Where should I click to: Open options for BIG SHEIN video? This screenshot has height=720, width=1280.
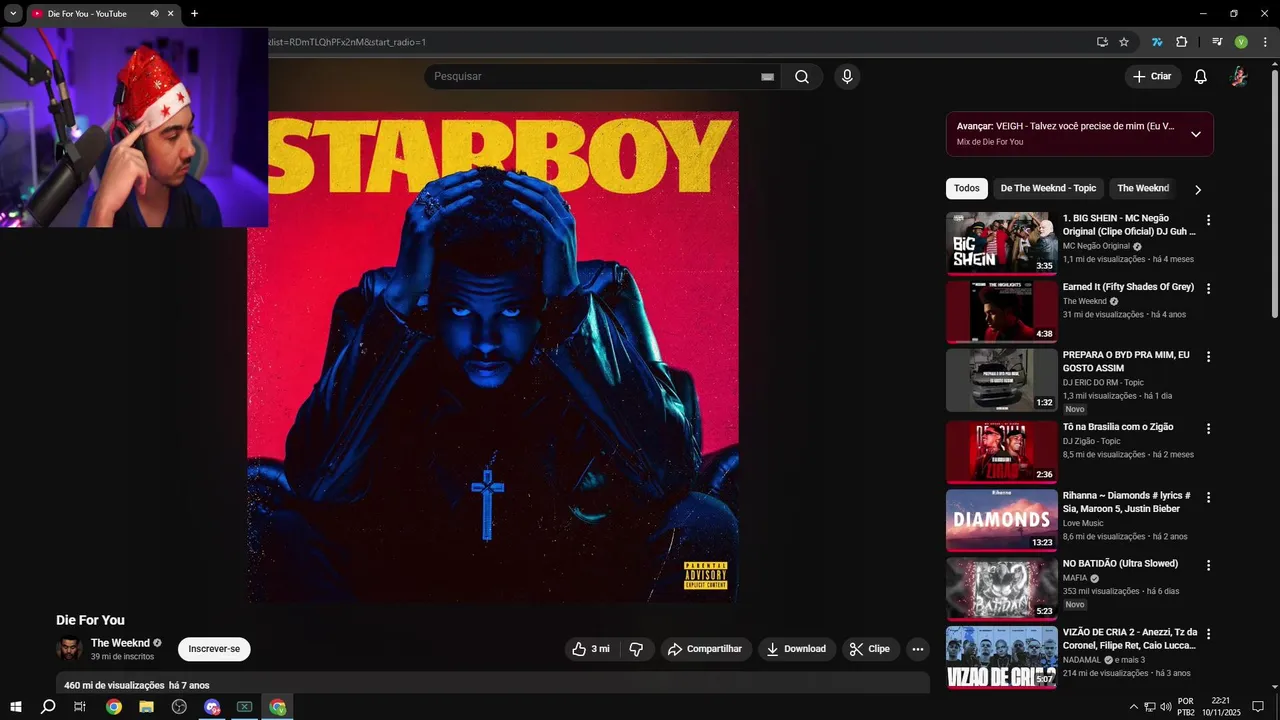[x=1208, y=220]
